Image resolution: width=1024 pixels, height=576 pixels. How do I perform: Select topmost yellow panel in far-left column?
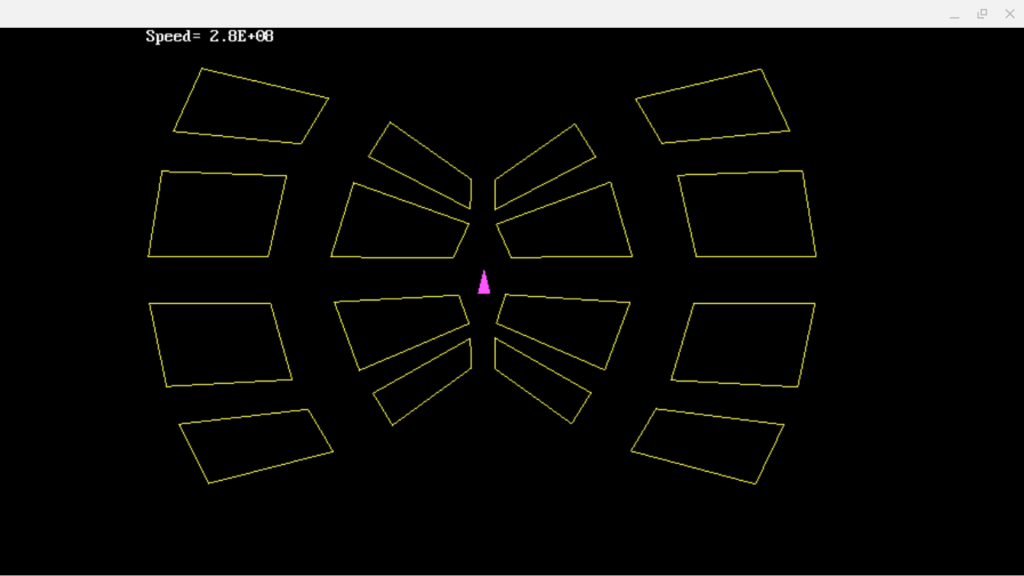point(251,107)
